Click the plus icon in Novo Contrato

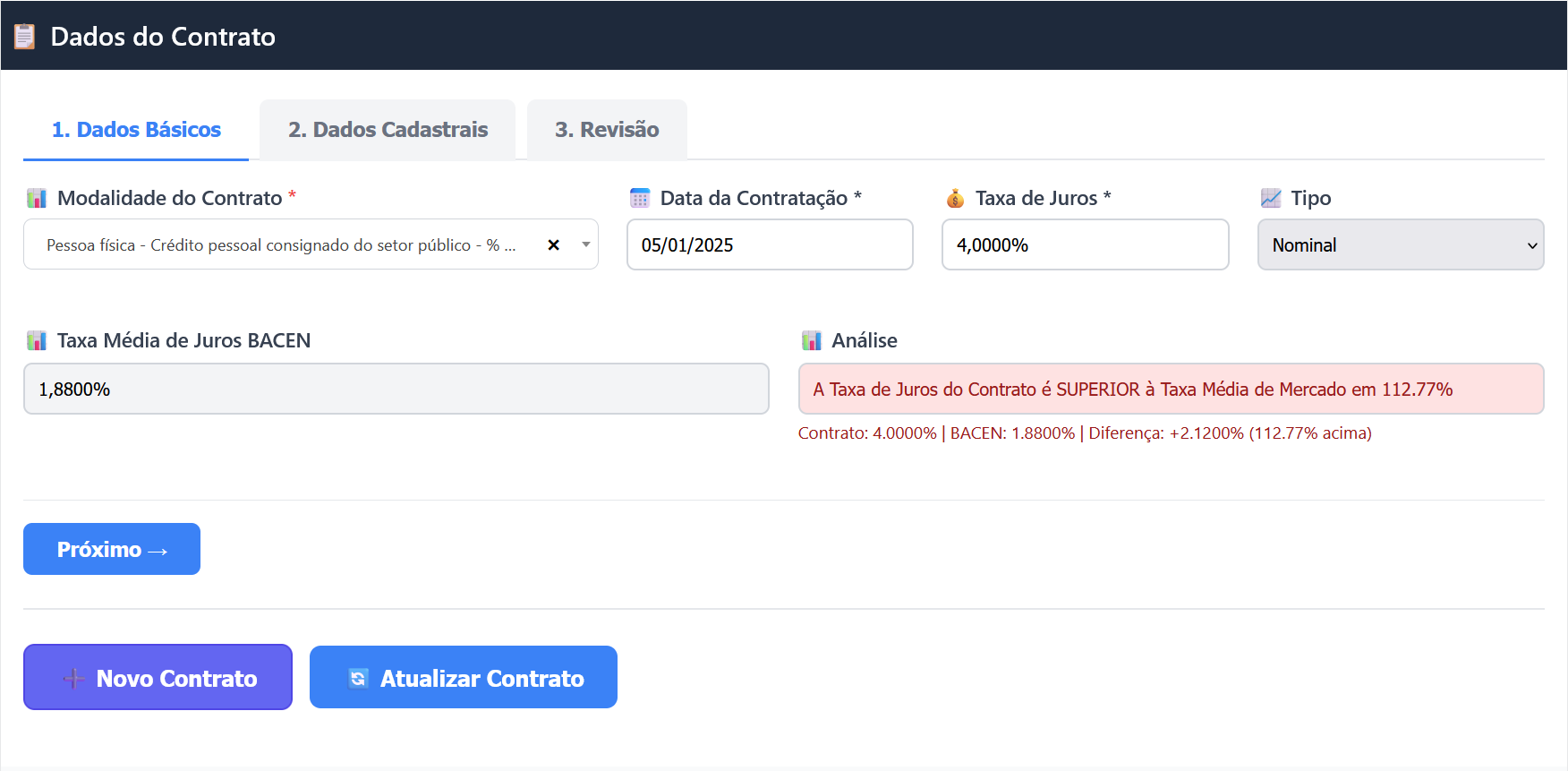point(74,679)
